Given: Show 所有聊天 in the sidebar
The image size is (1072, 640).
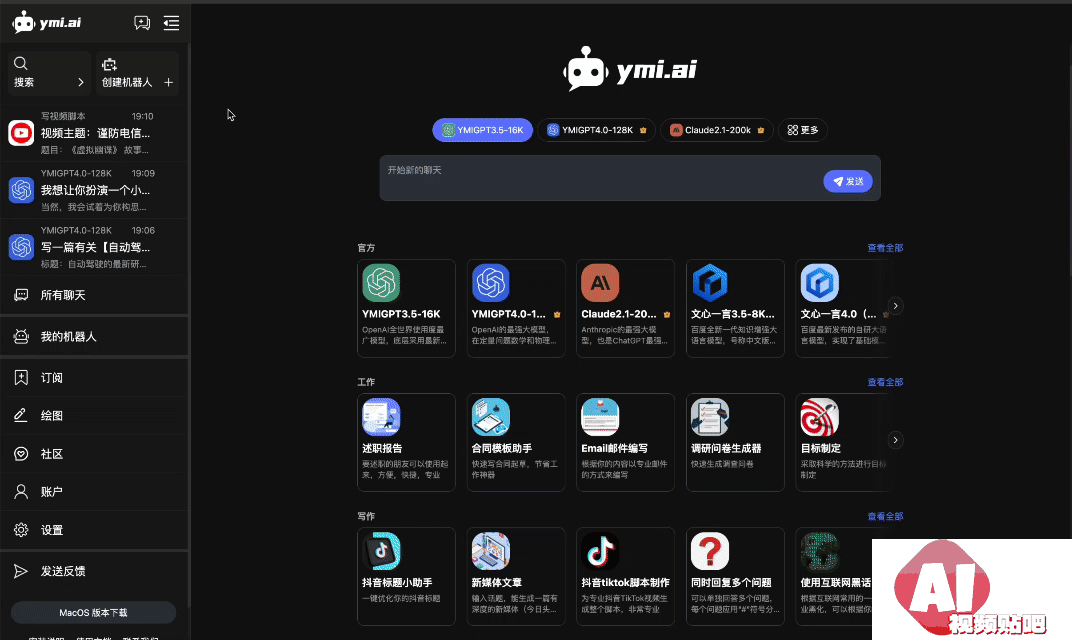Looking at the screenshot, I should click(x=94, y=295).
